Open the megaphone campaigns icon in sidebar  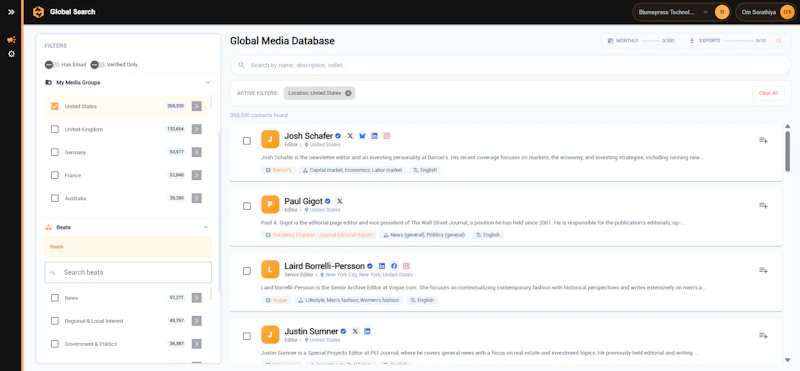pyautogui.click(x=11, y=40)
